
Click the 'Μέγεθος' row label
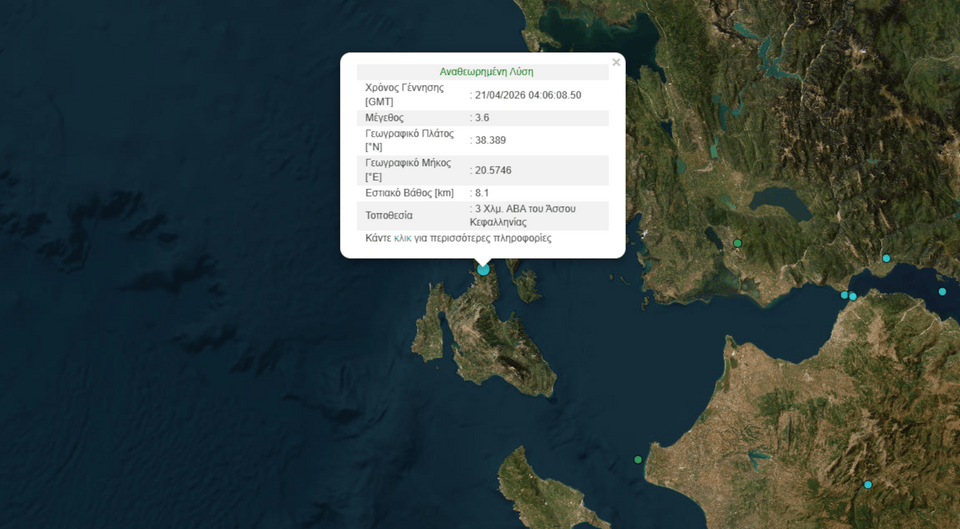pos(385,118)
